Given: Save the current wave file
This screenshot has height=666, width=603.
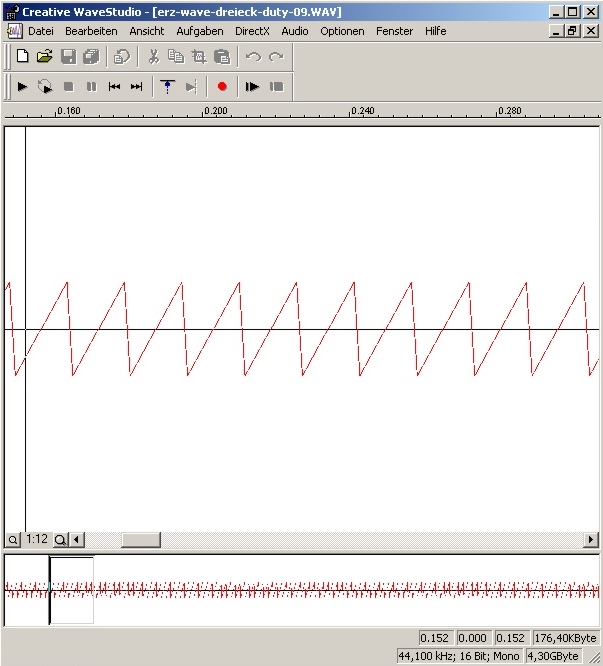Looking at the screenshot, I should [68, 56].
